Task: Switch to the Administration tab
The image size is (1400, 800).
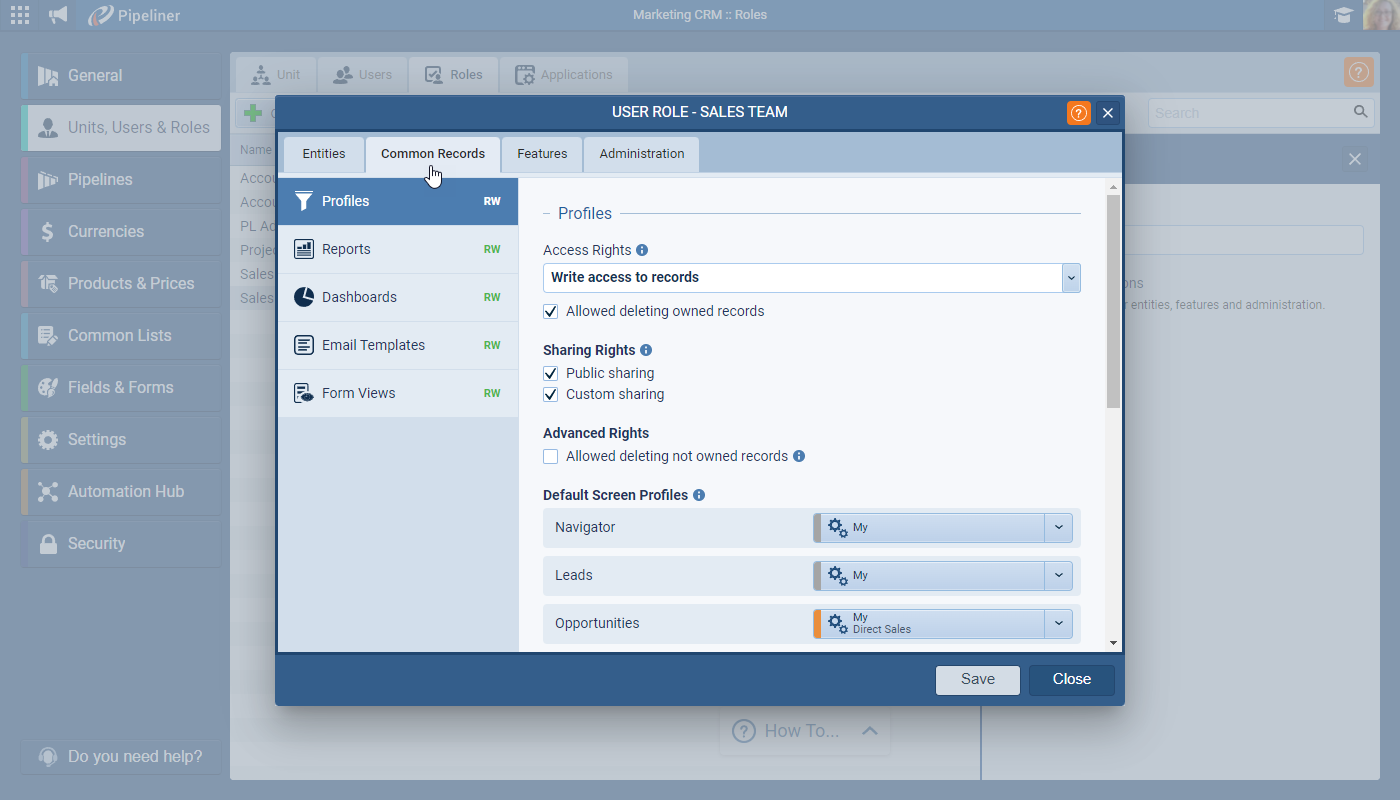Action: (x=641, y=154)
